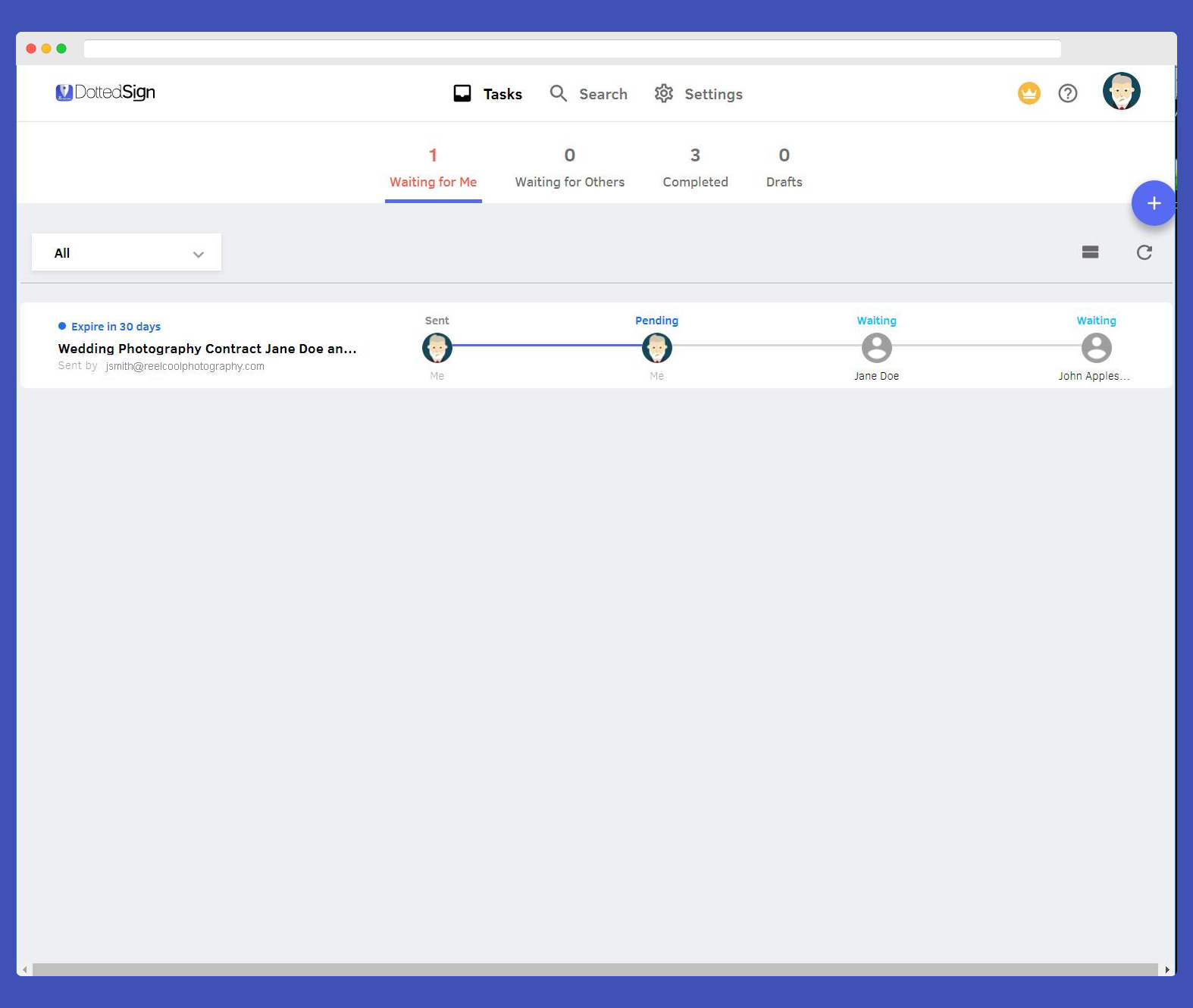Expand the All filter dropdown

[127, 253]
